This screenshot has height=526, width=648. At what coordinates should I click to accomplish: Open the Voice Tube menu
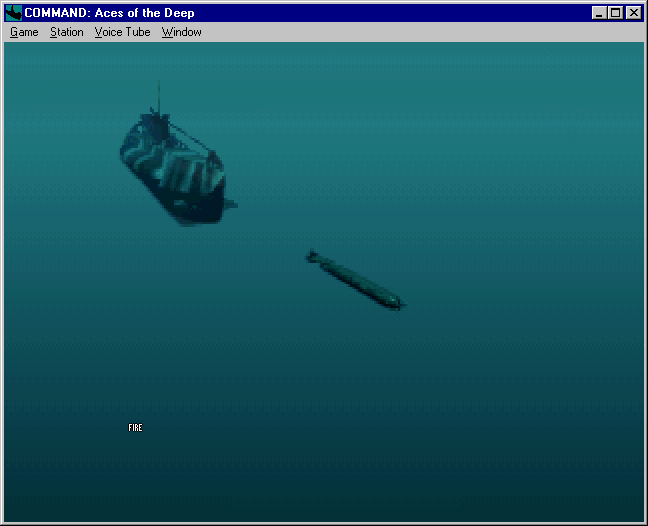122,32
